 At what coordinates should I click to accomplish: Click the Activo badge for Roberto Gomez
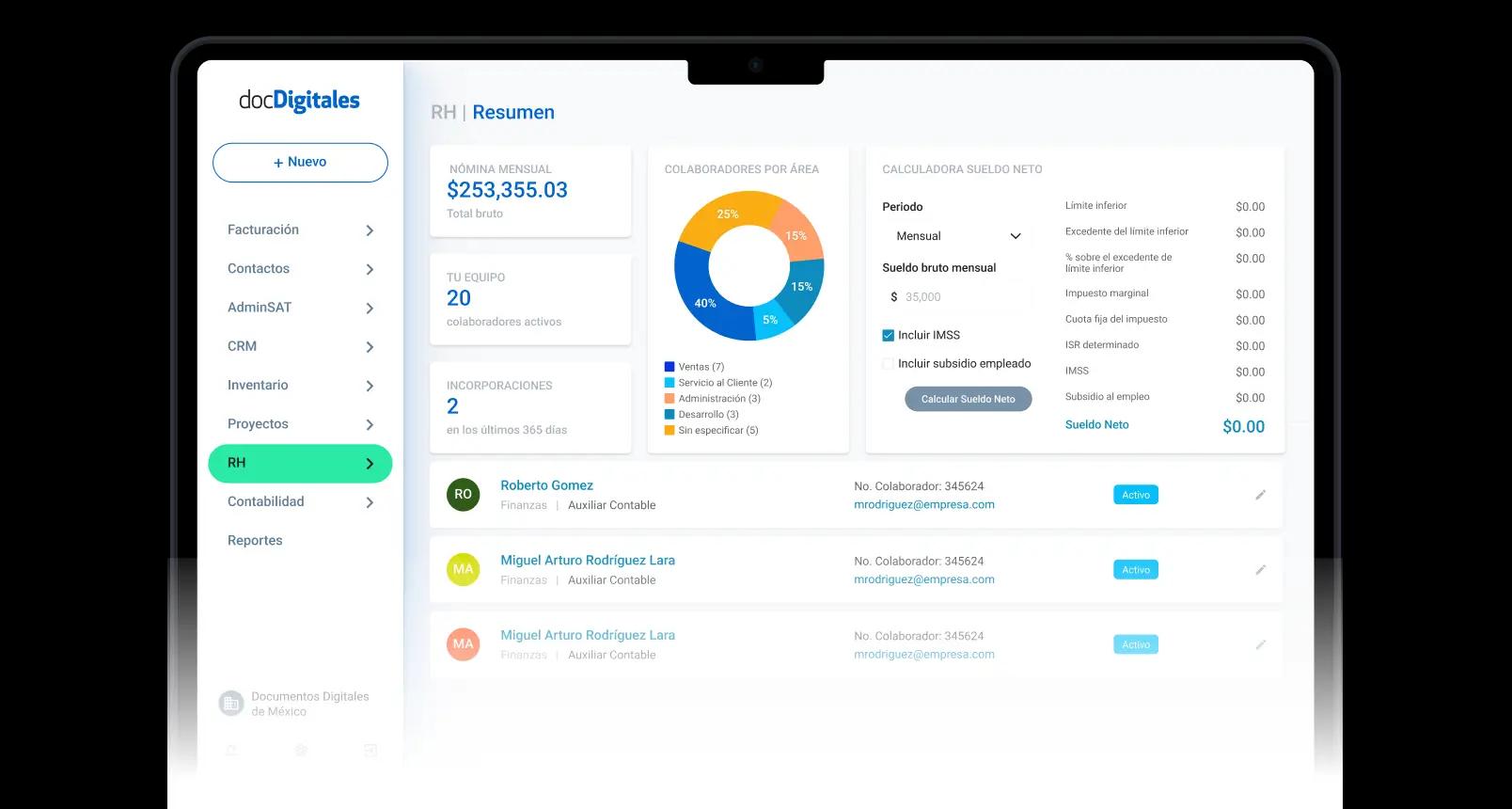(x=1136, y=495)
